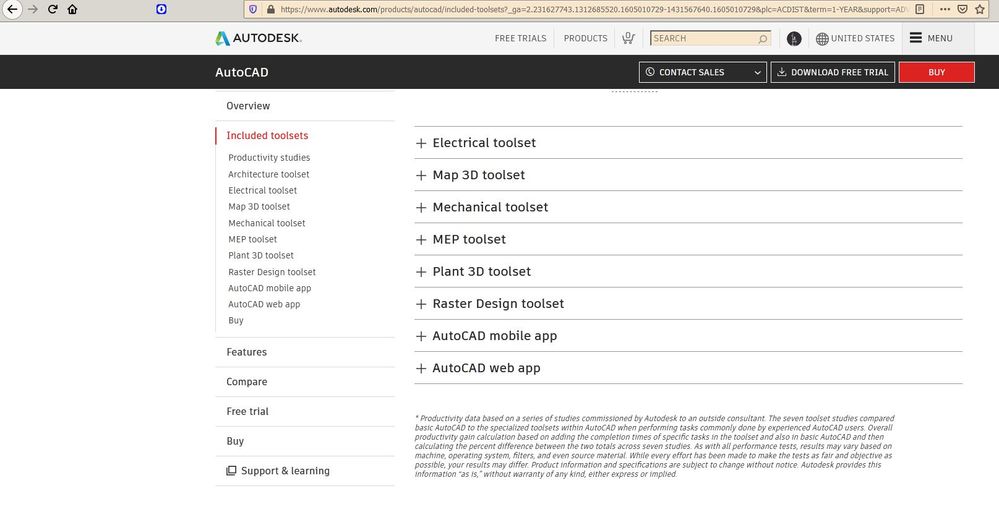Expand the Electrical toolset section
This screenshot has width=999, height=528.
point(688,143)
